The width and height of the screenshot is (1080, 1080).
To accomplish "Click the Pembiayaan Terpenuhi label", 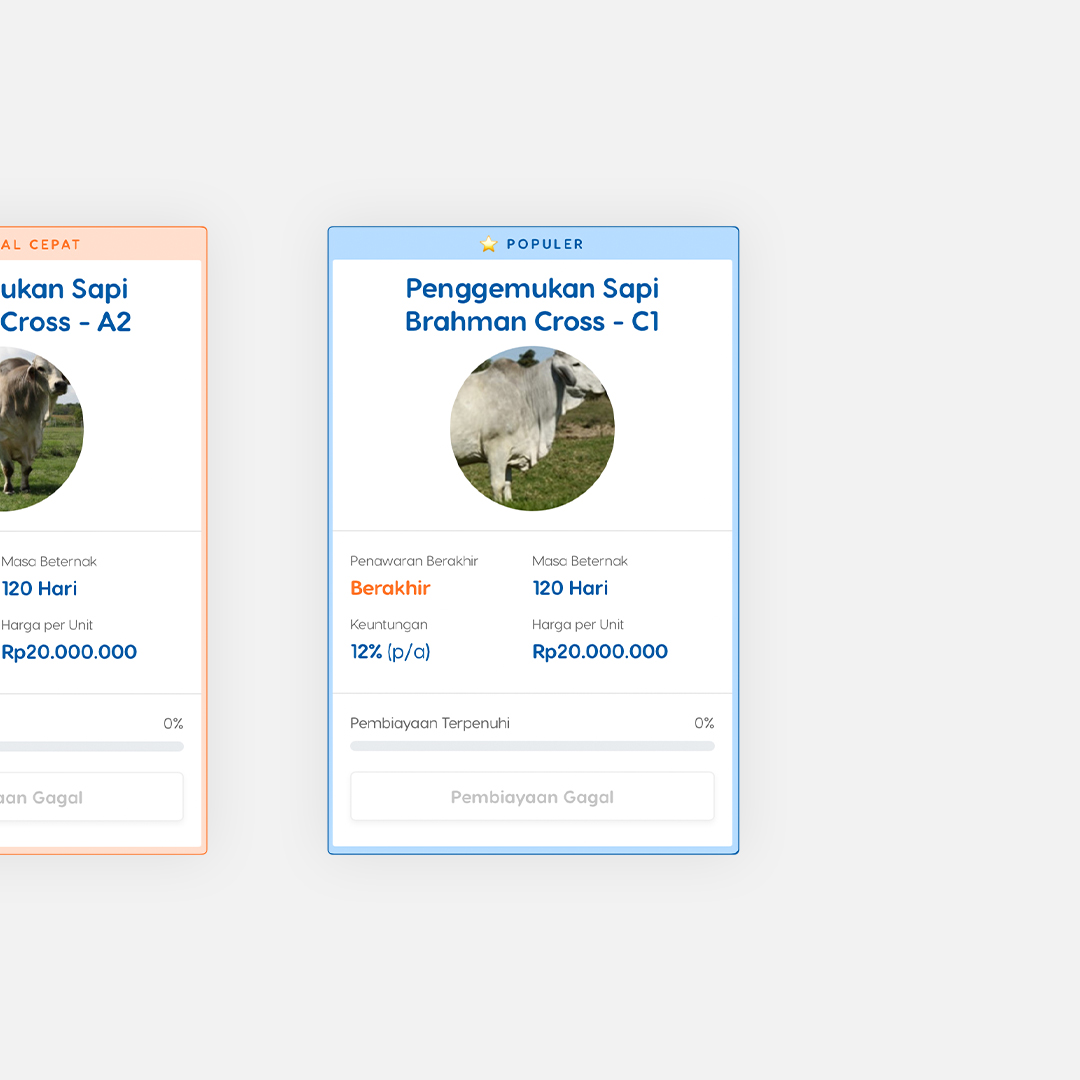I will click(x=429, y=723).
